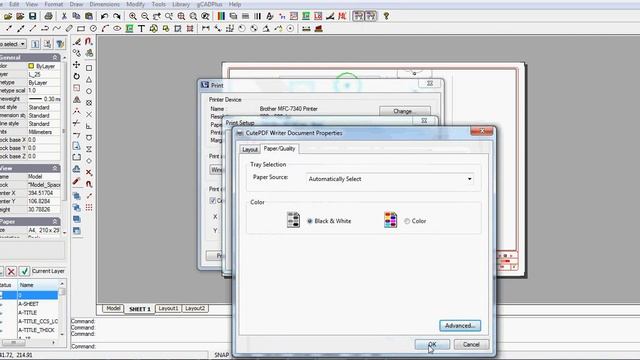Click the Move crosshair arrows tool

(x=76, y=64)
